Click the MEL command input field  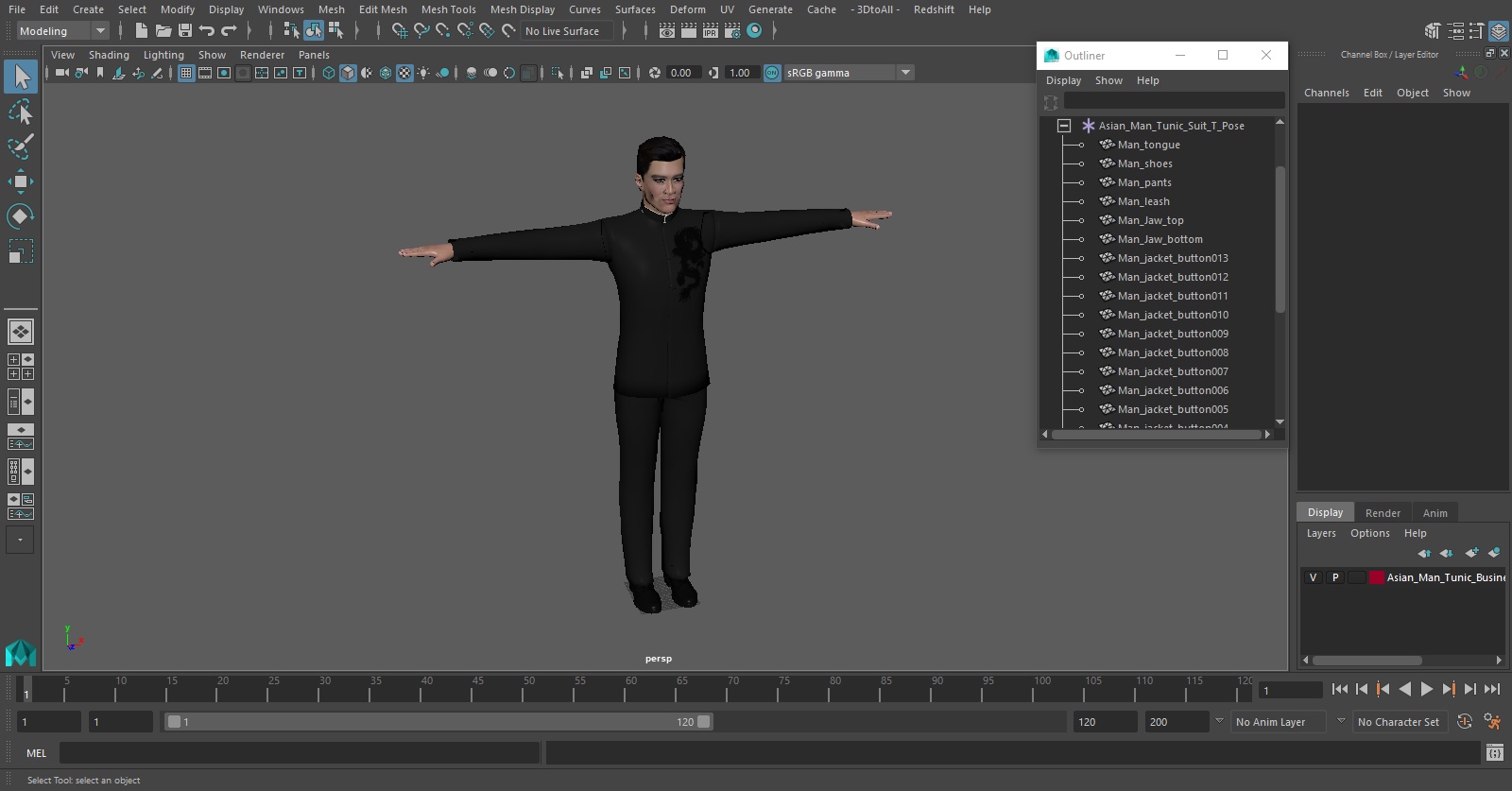300,753
